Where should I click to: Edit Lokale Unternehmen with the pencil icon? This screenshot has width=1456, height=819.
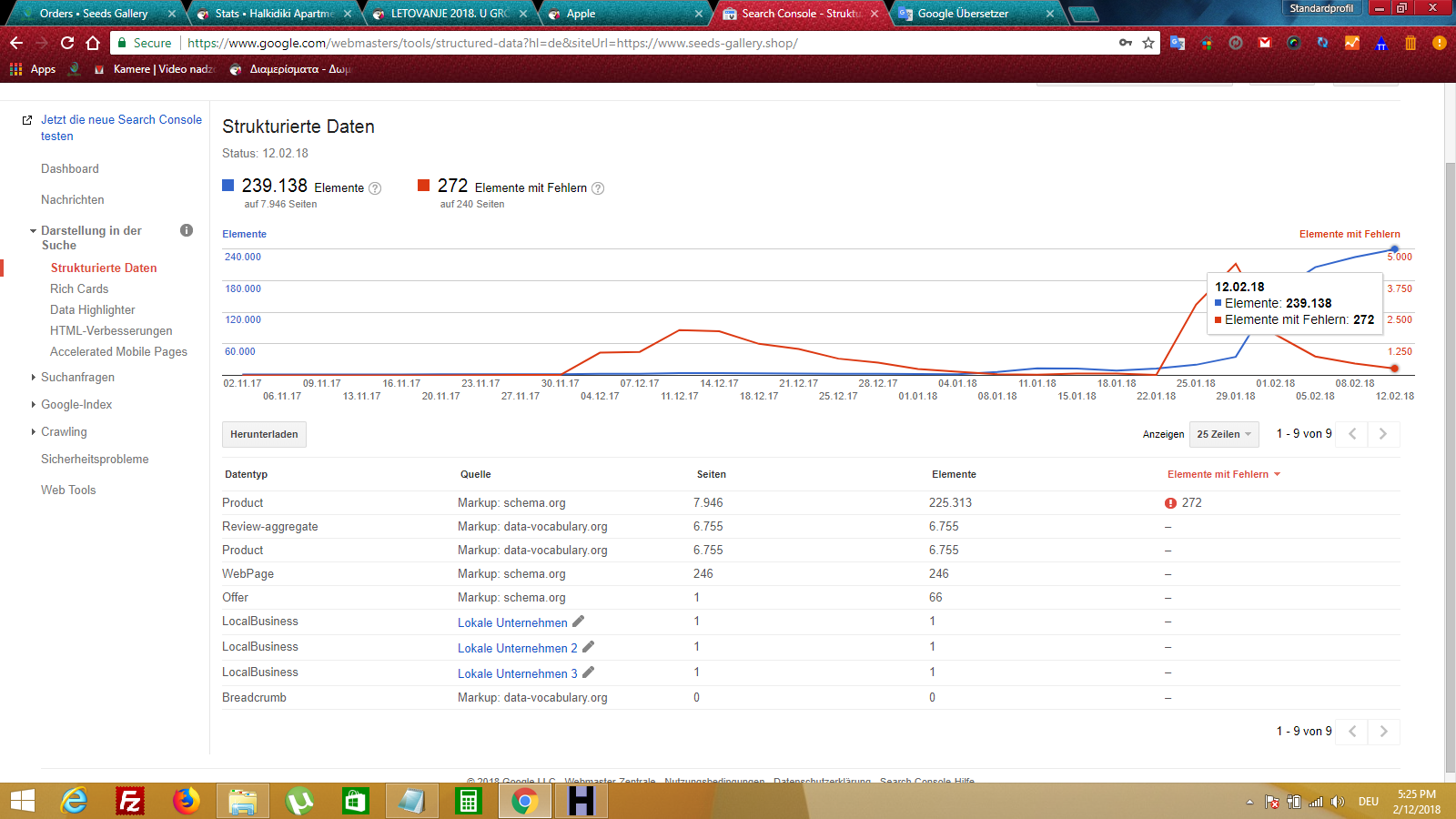579,622
